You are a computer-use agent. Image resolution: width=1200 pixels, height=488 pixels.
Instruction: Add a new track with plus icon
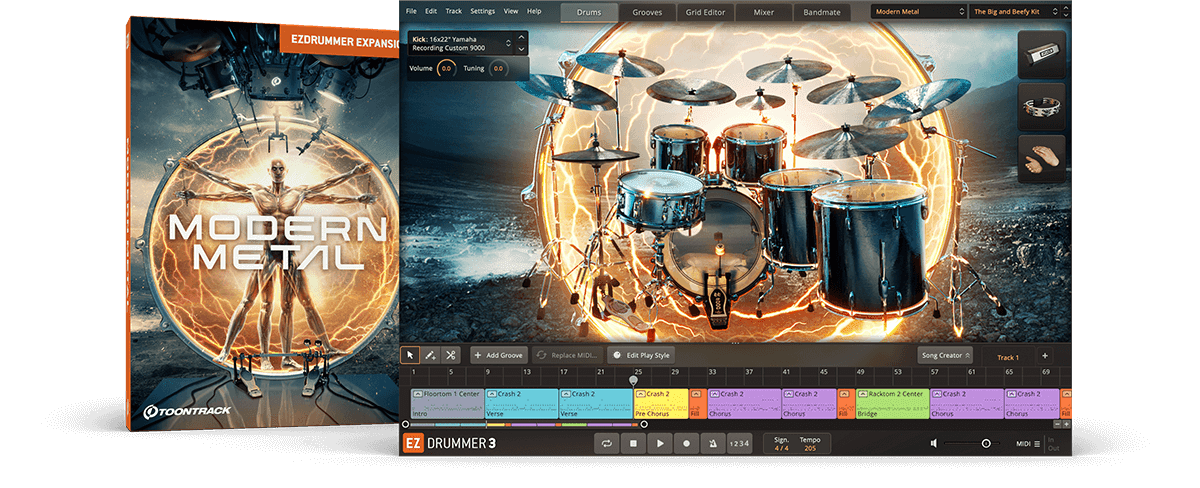1045,355
